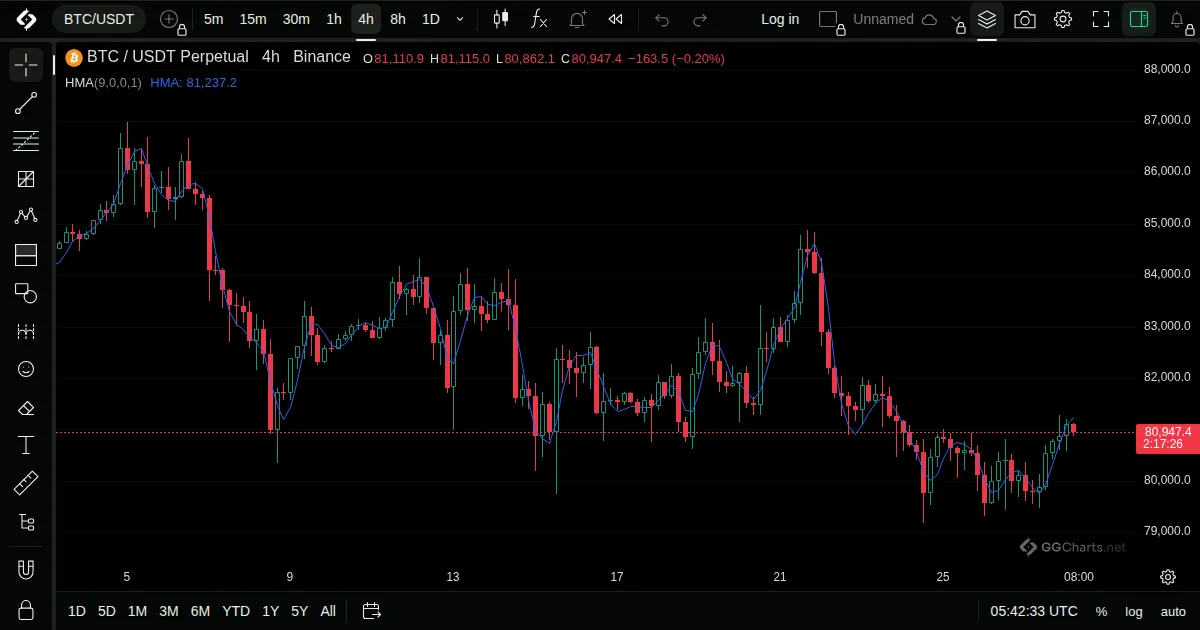
Task: Enter fullscreen mode
Action: click(x=1101, y=19)
